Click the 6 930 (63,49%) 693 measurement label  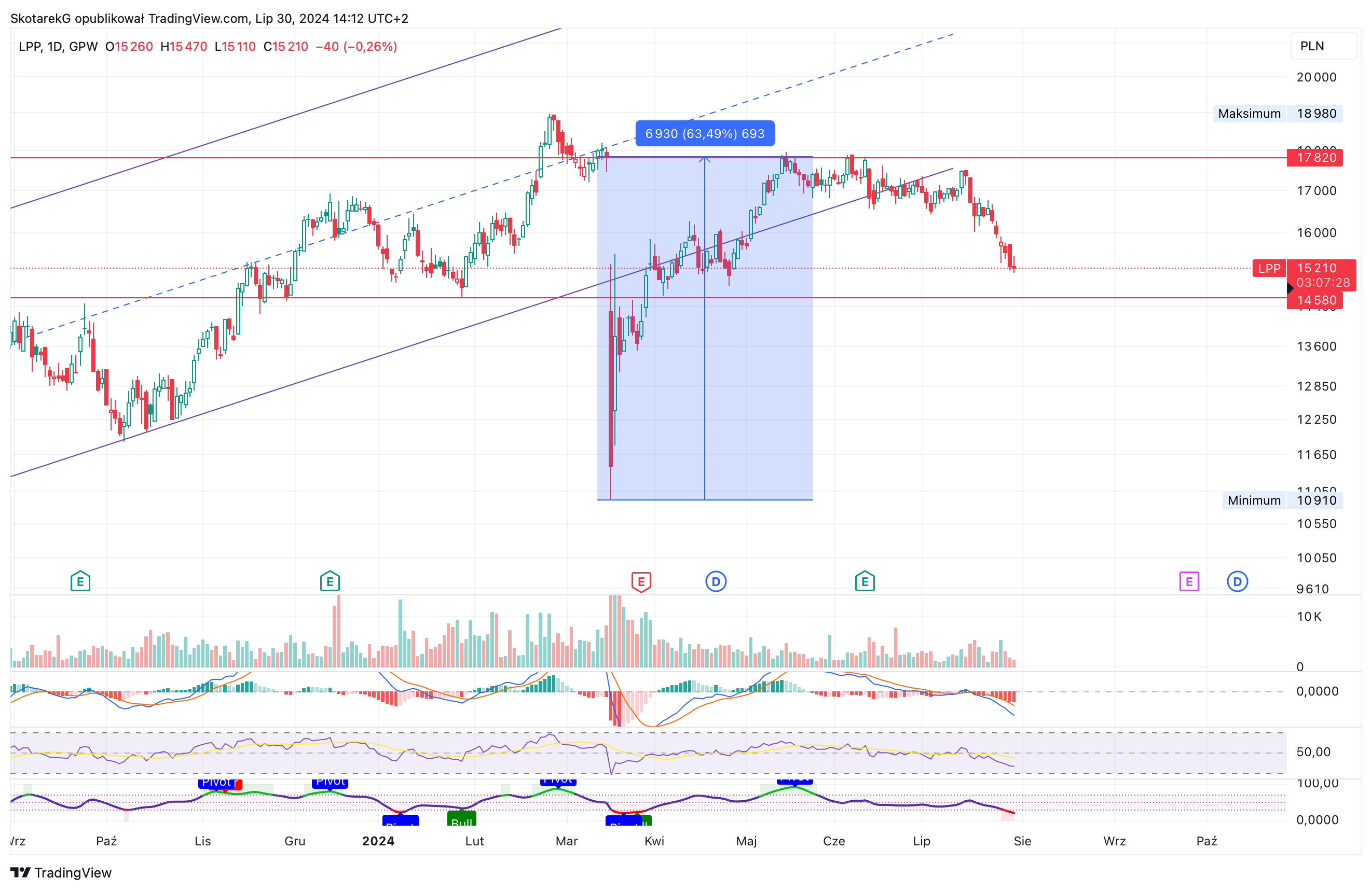pos(705,134)
